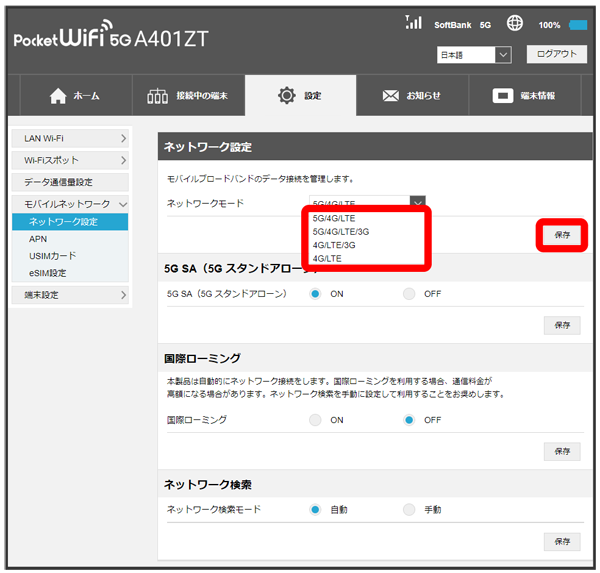The width and height of the screenshot is (600, 573).
Task: Choose 4G/LTE/3G from network mode list
Action: pos(333,244)
